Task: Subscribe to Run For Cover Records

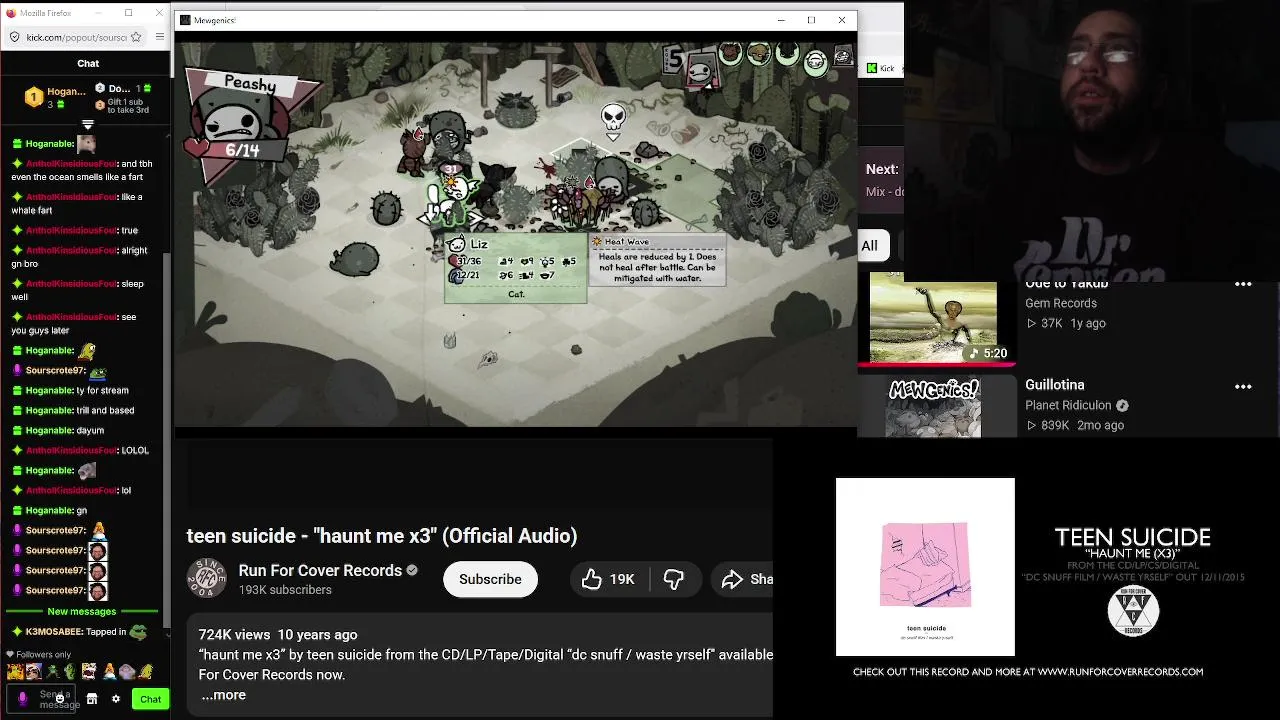Action: 490,579
